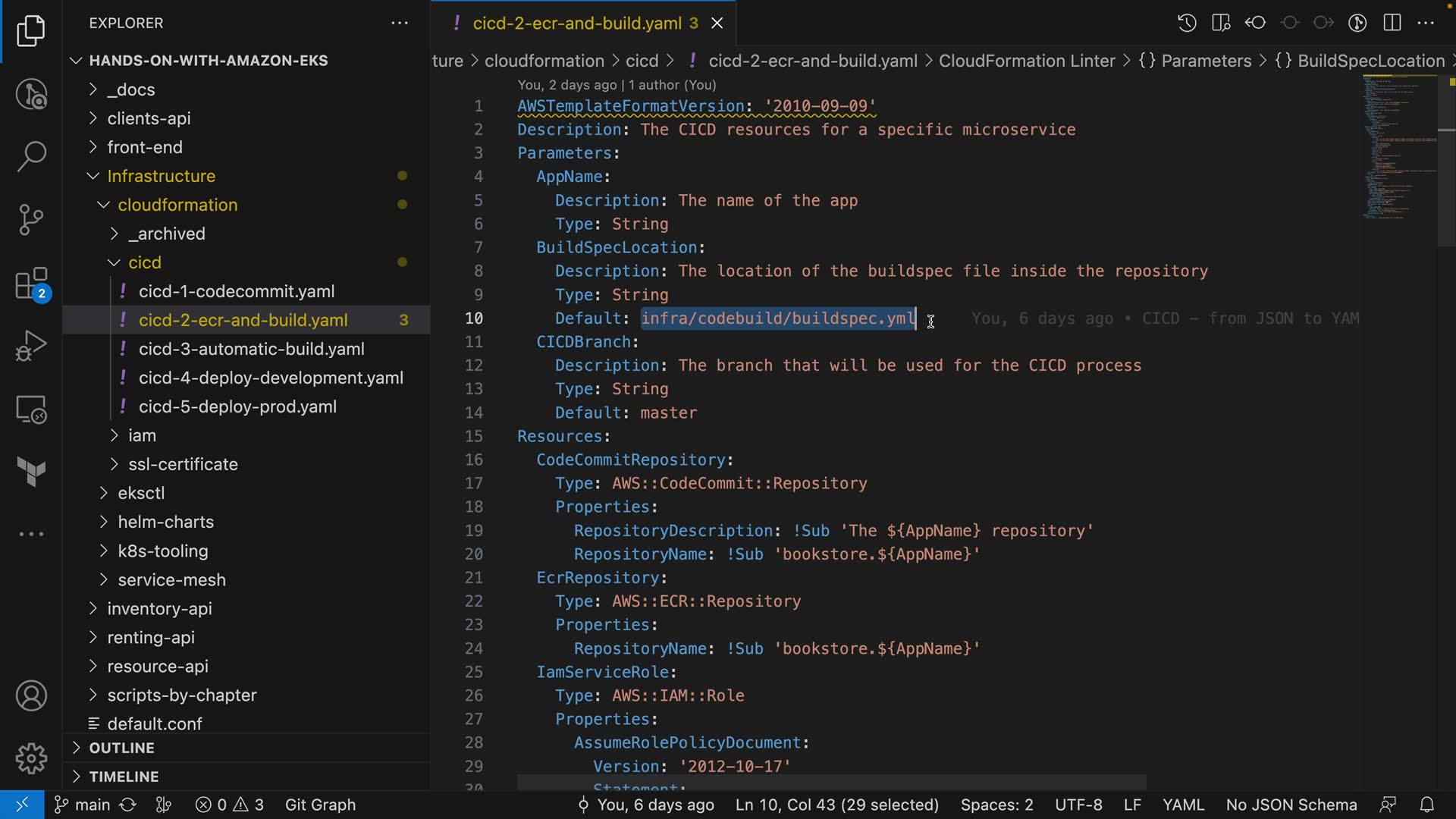This screenshot has width=1456, height=819.
Task: Expand the helm-charts folder
Action: [x=165, y=522]
